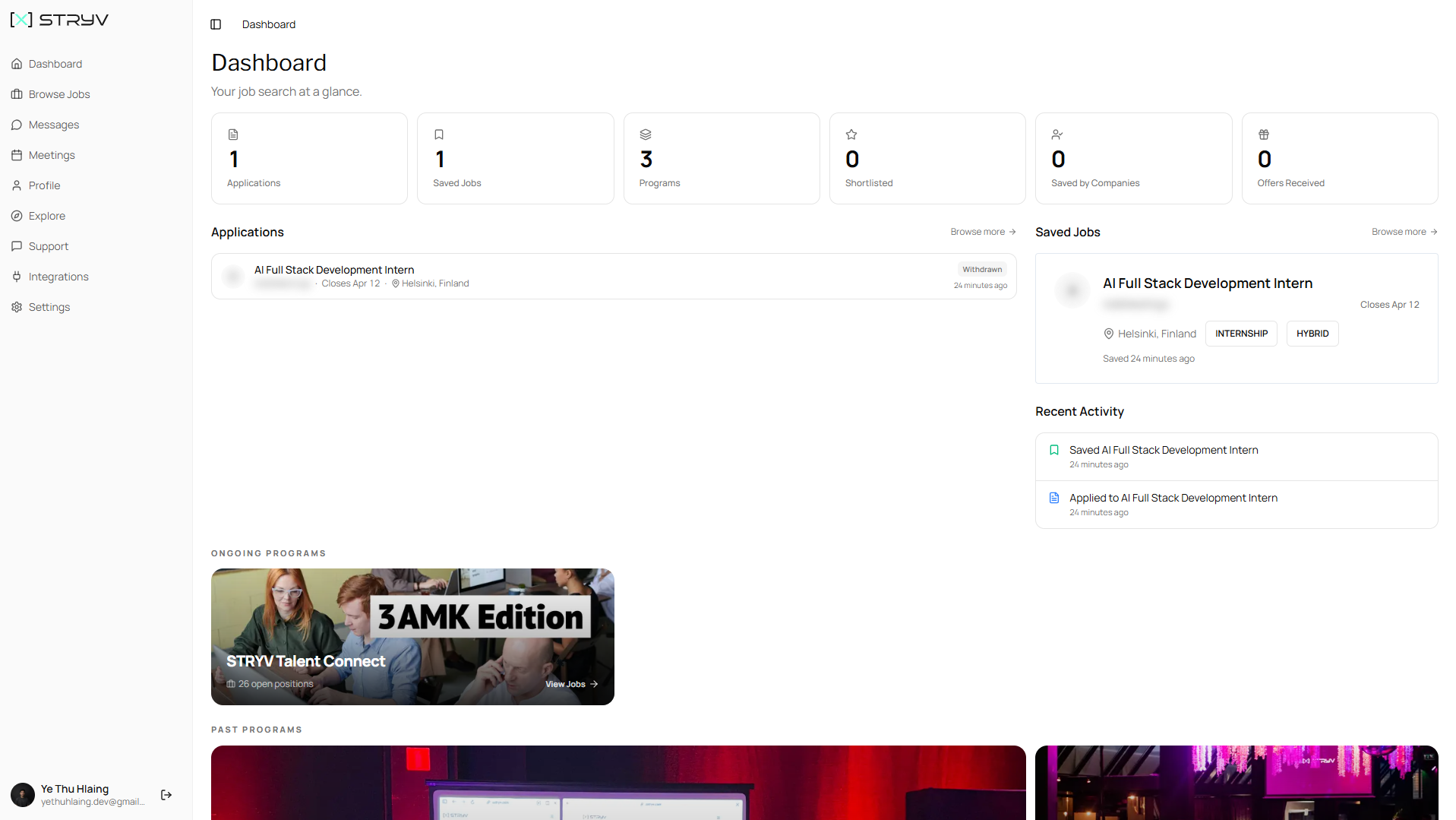Open the Applied to AI Full Stack activity entry
Viewport: 1456px width, 820px height.
pyautogui.click(x=1236, y=505)
